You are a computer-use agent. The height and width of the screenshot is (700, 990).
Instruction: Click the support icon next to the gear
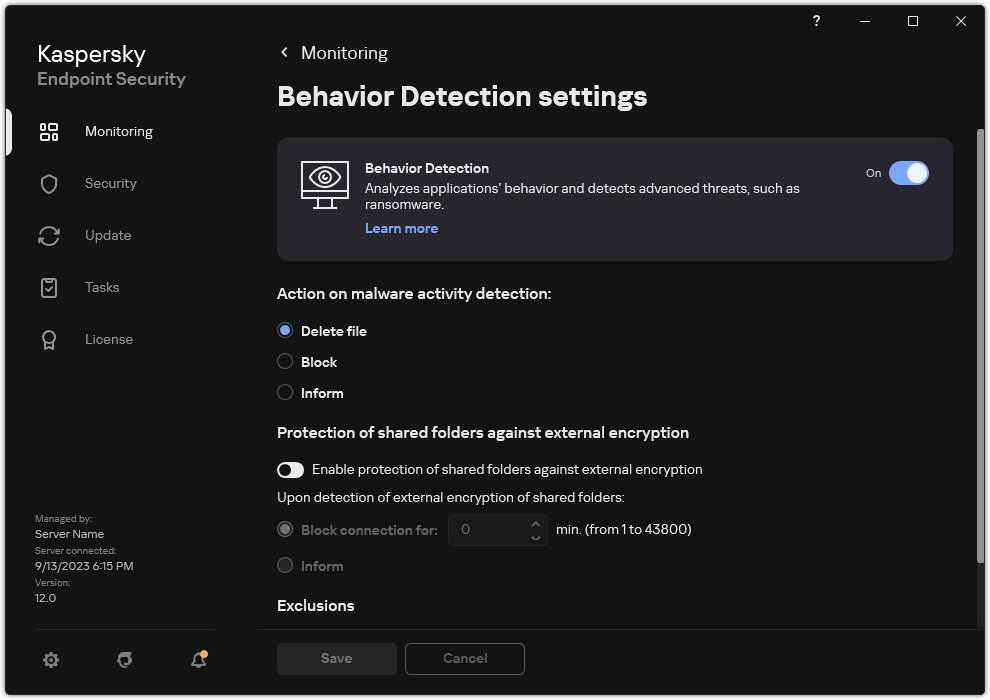click(124, 660)
